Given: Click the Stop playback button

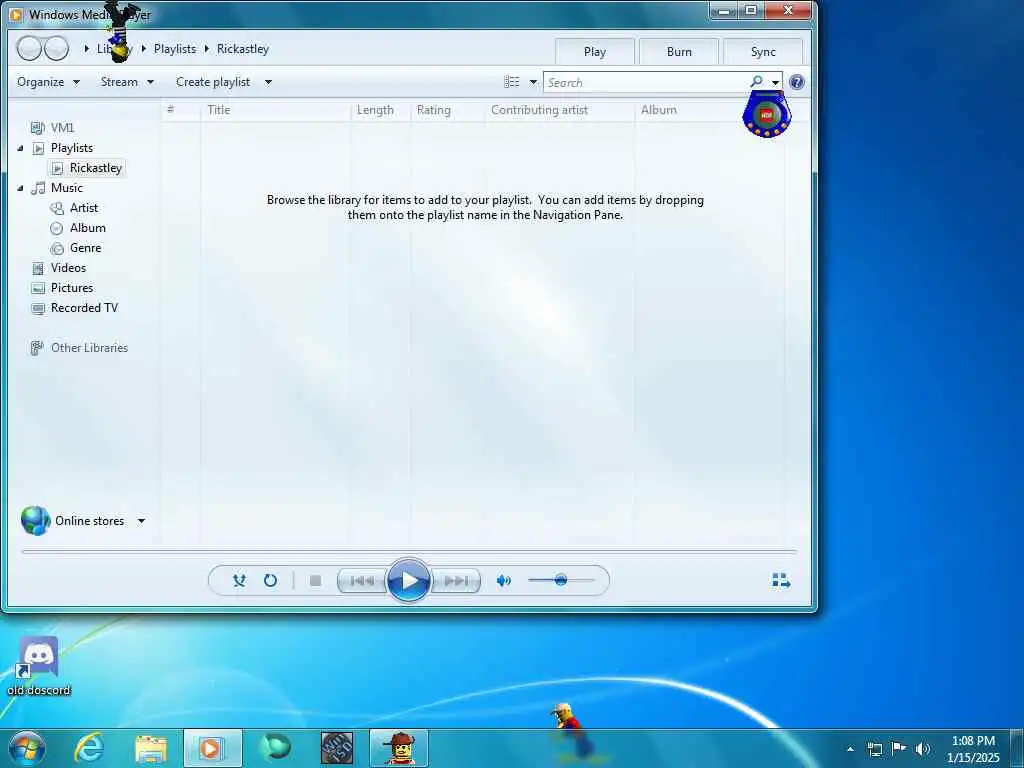Looking at the screenshot, I should pyautogui.click(x=315, y=581).
